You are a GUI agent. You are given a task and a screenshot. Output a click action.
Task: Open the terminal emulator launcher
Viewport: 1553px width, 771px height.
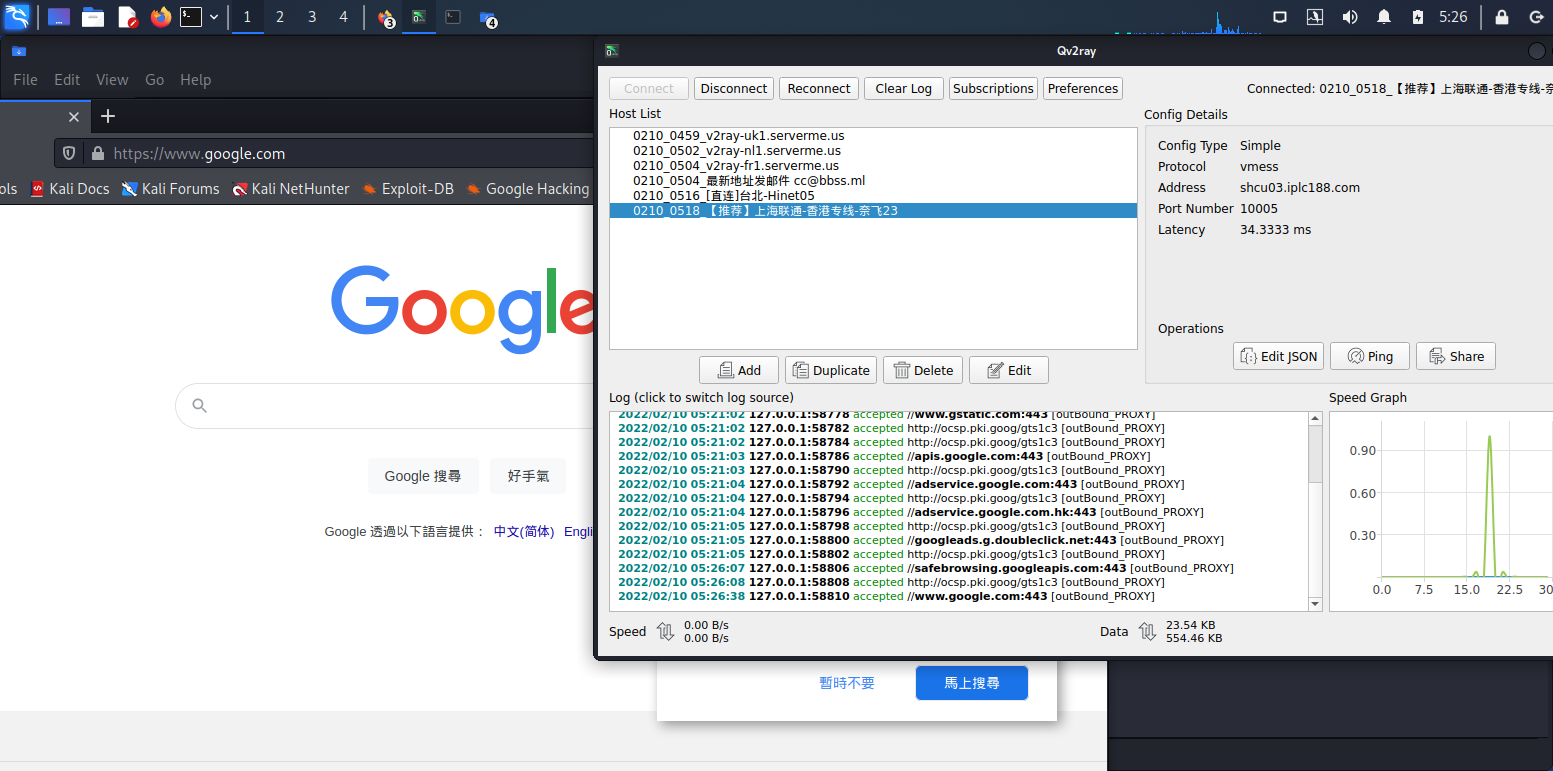coord(191,17)
